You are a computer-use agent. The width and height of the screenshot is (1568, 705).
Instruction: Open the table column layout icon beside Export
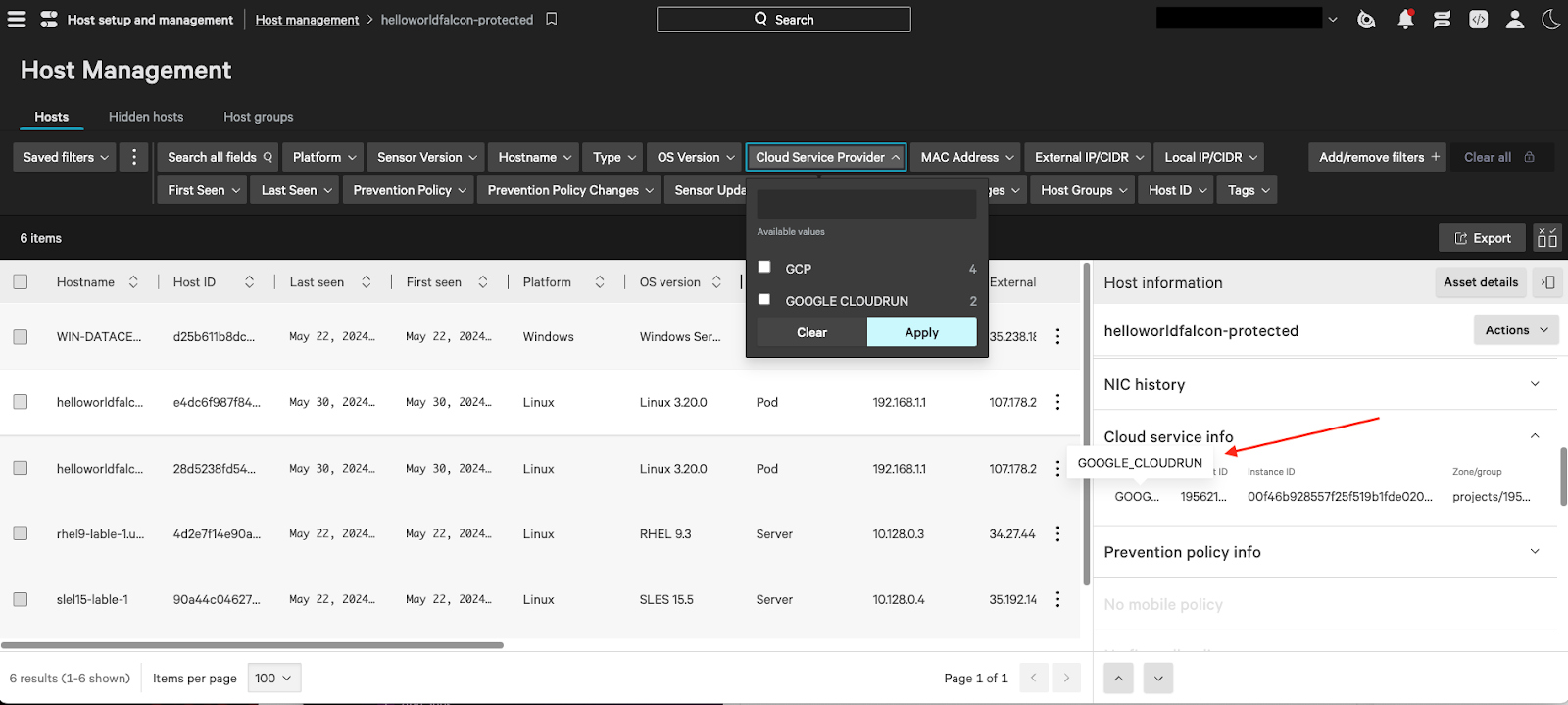tap(1547, 238)
